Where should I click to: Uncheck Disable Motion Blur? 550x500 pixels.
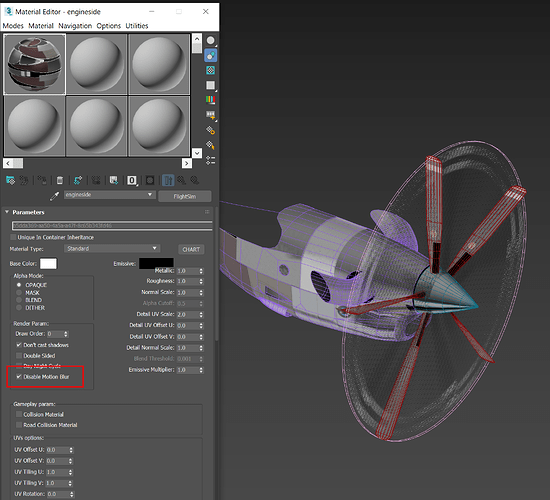tap(19, 376)
